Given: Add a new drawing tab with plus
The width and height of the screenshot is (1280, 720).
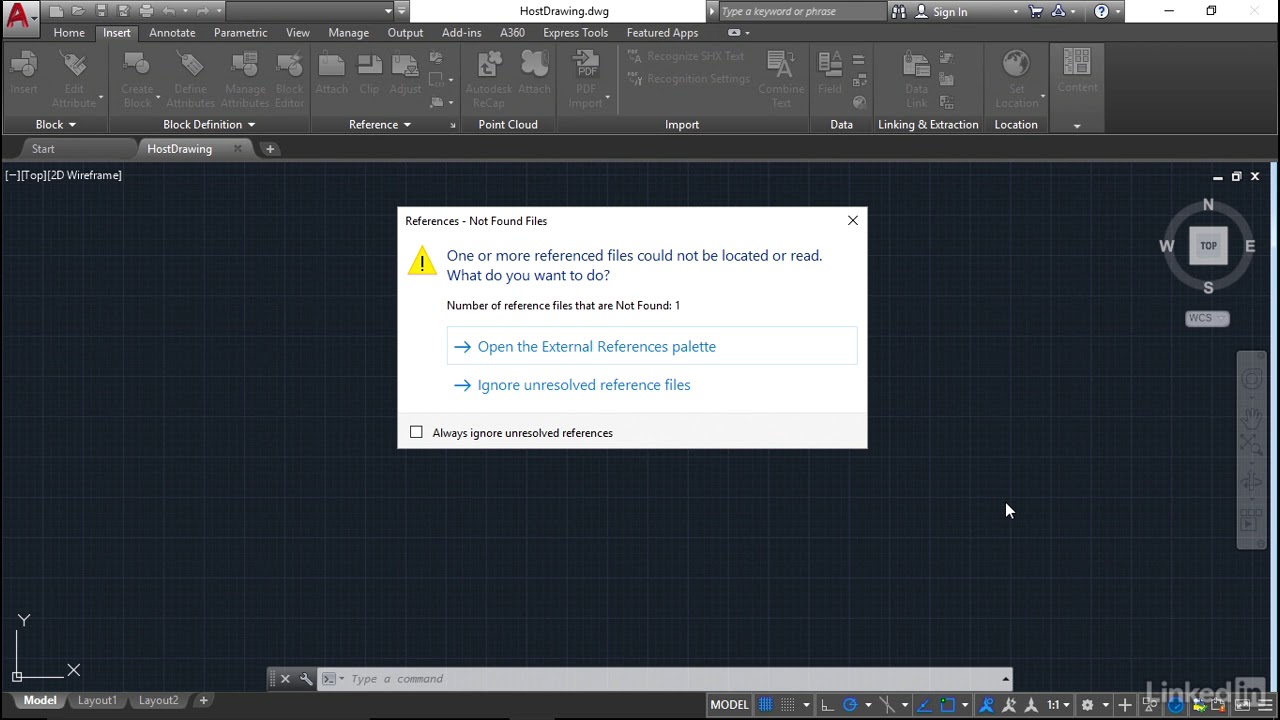Looking at the screenshot, I should point(269,149).
